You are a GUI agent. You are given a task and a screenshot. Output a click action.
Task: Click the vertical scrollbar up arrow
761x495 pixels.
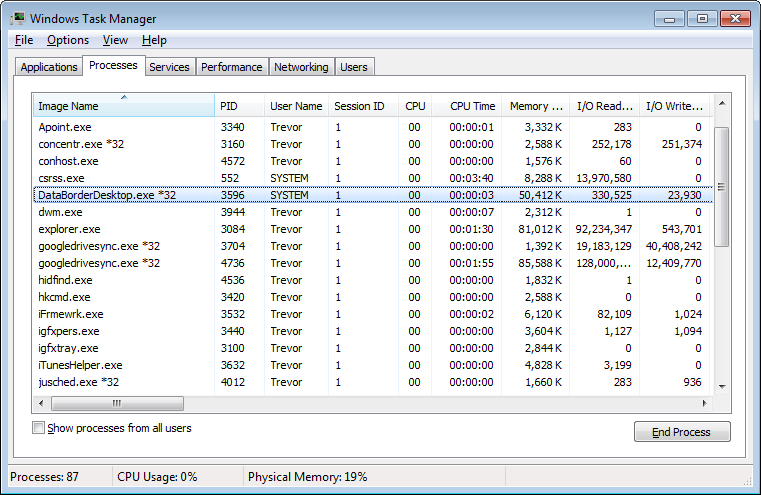coord(721,103)
